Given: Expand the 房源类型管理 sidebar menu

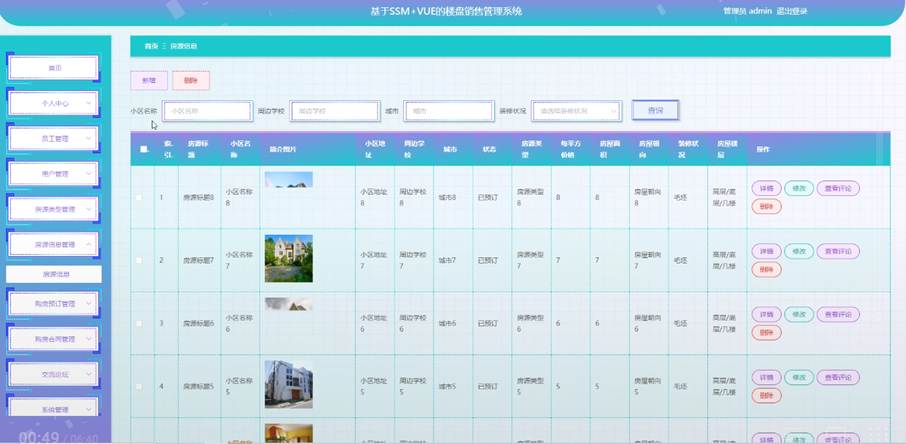Looking at the screenshot, I should [x=54, y=209].
